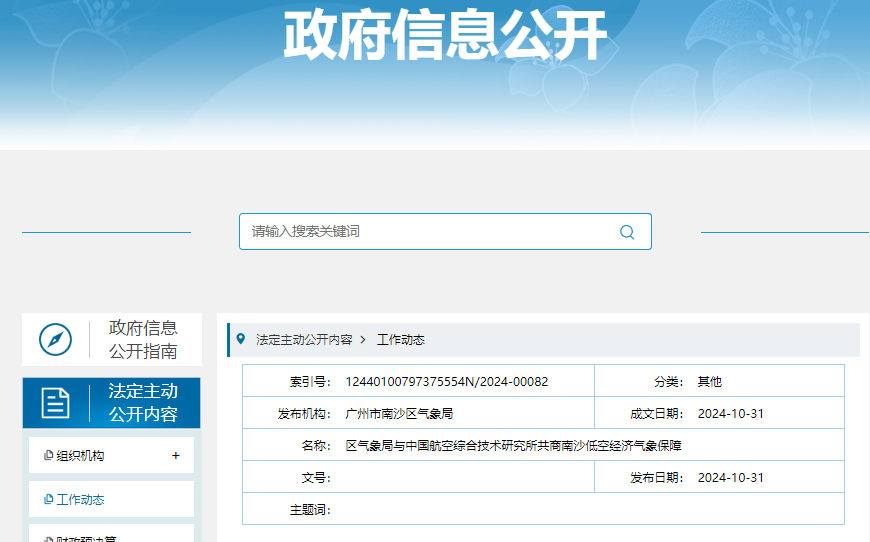This screenshot has width=870, height=542.
Task: Click the small page icon beside 工作动态
Action: pos(48,500)
